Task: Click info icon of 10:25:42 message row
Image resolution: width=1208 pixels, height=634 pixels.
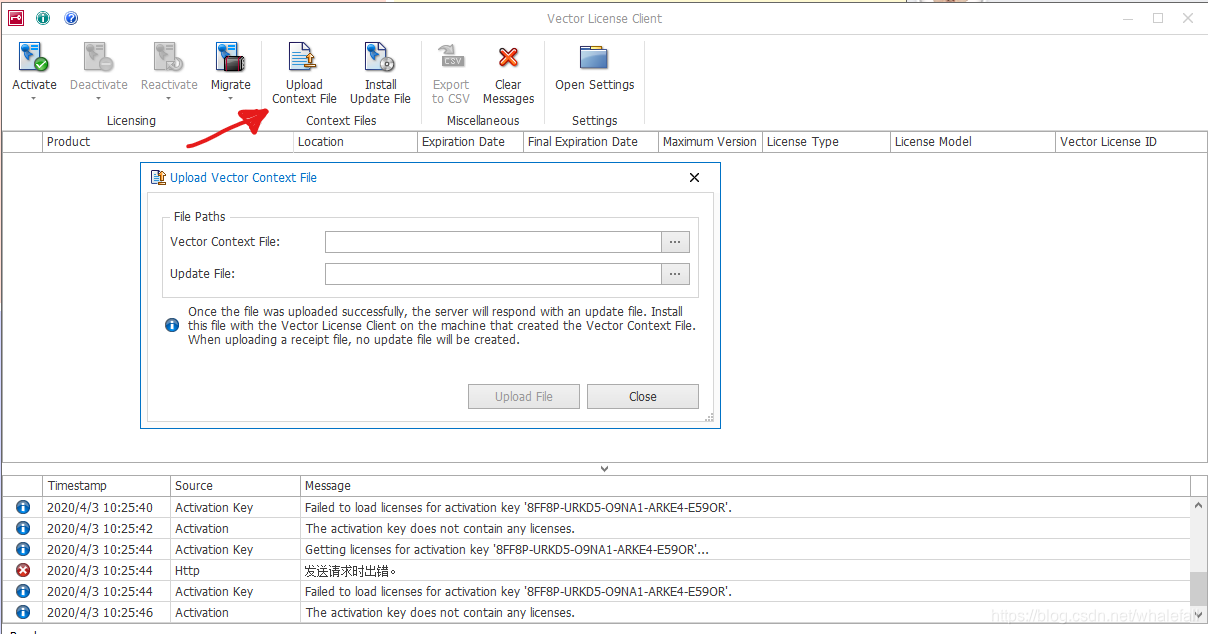Action: coord(23,528)
